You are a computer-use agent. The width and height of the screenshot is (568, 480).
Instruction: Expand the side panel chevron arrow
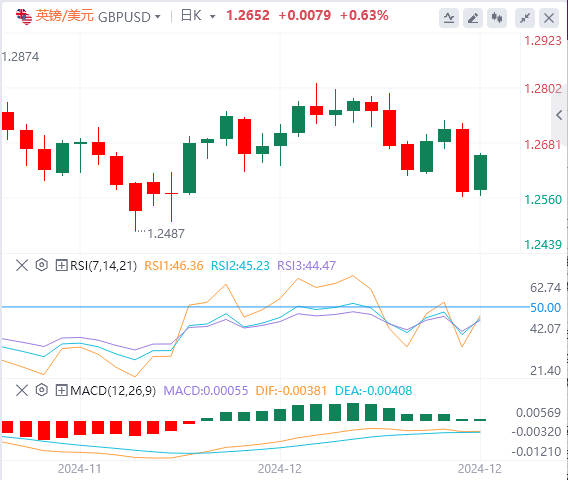[x=559, y=115]
